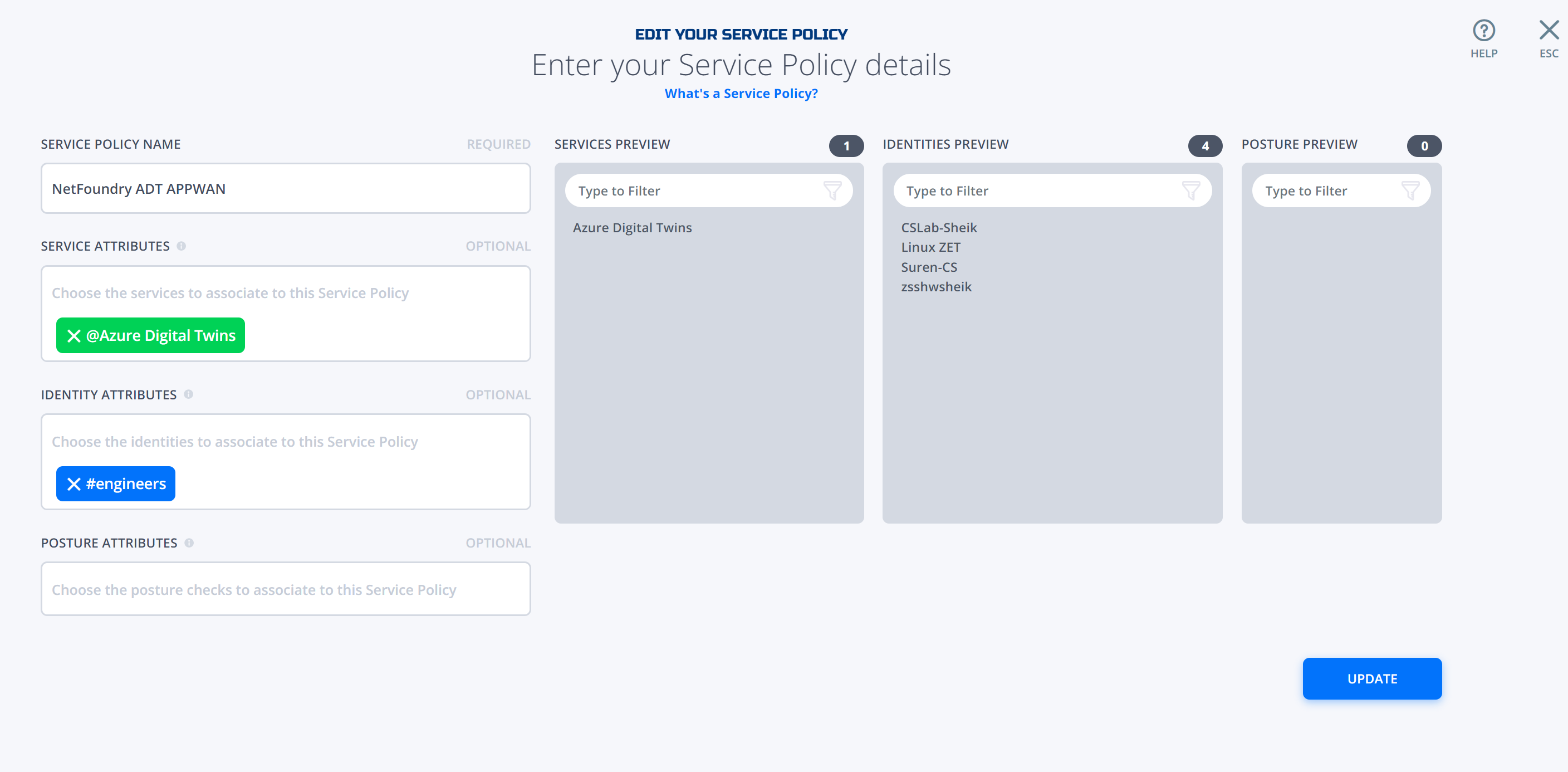The image size is (1568, 772).
Task: Click the Identities Preview filter funnel icon
Action: (1190, 190)
